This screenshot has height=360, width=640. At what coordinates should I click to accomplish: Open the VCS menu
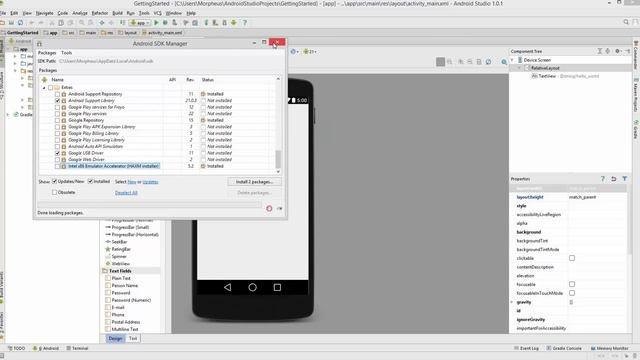click(158, 13)
